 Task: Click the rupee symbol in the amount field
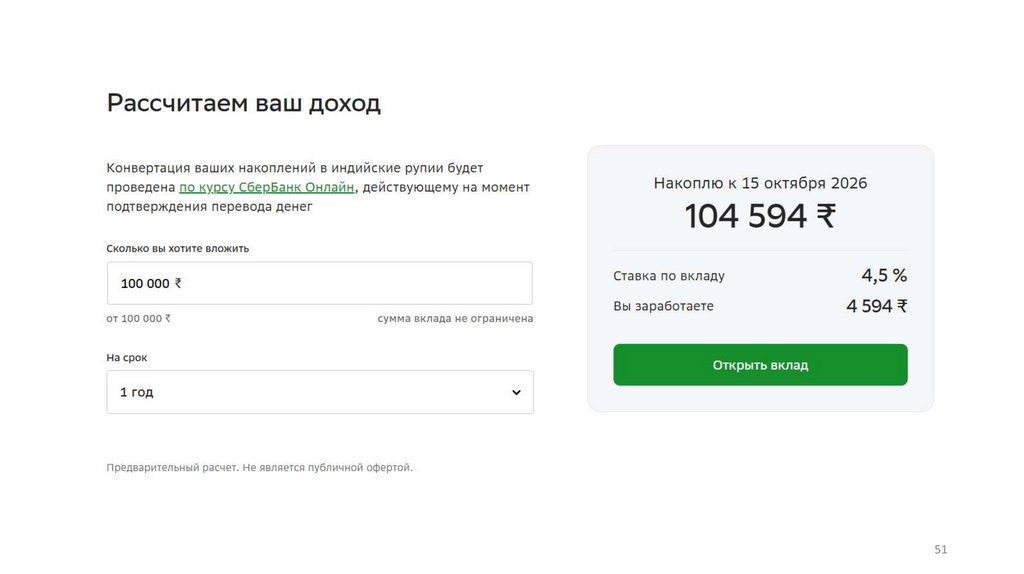[x=178, y=283]
